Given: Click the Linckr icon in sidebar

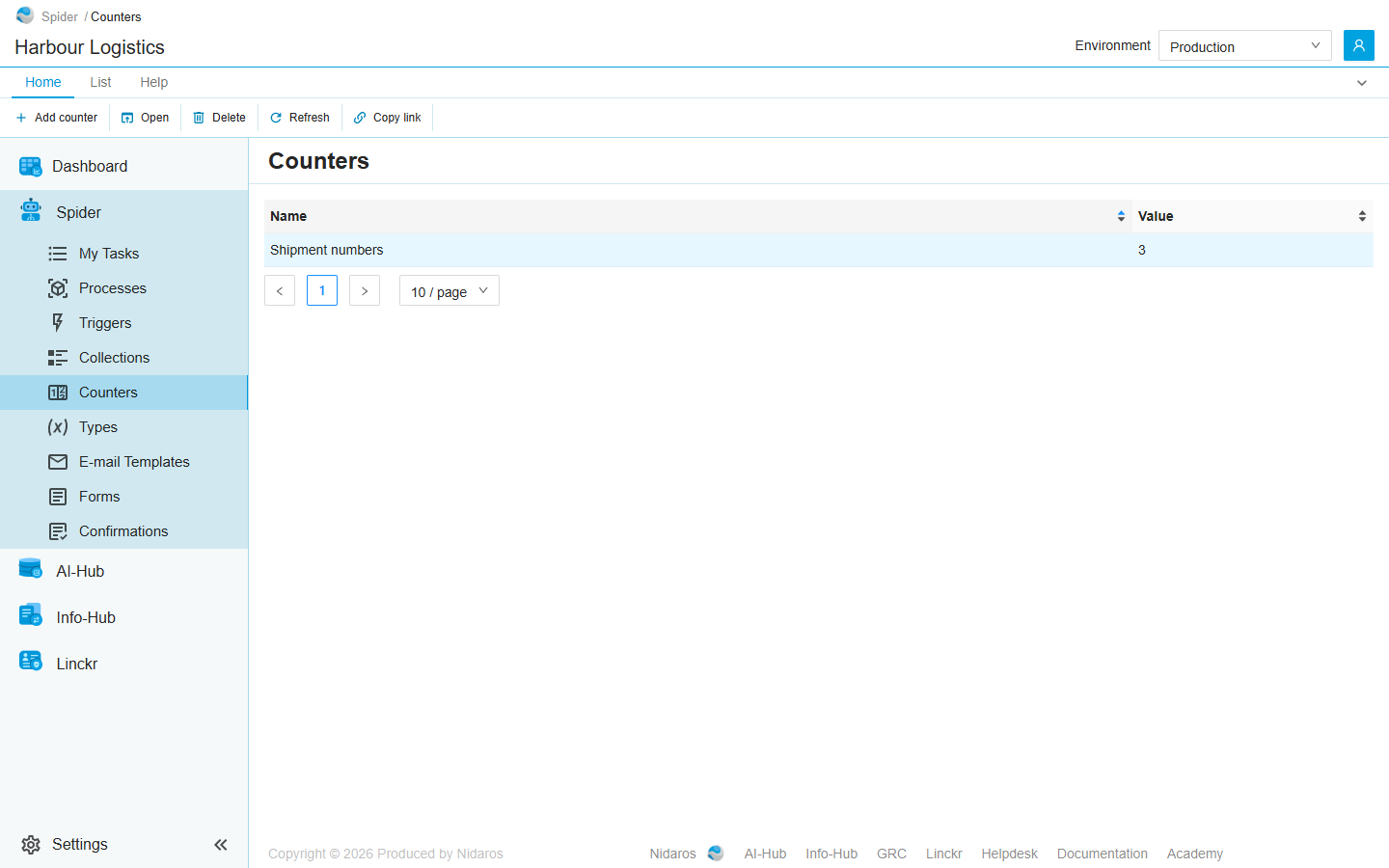Looking at the screenshot, I should [31, 661].
